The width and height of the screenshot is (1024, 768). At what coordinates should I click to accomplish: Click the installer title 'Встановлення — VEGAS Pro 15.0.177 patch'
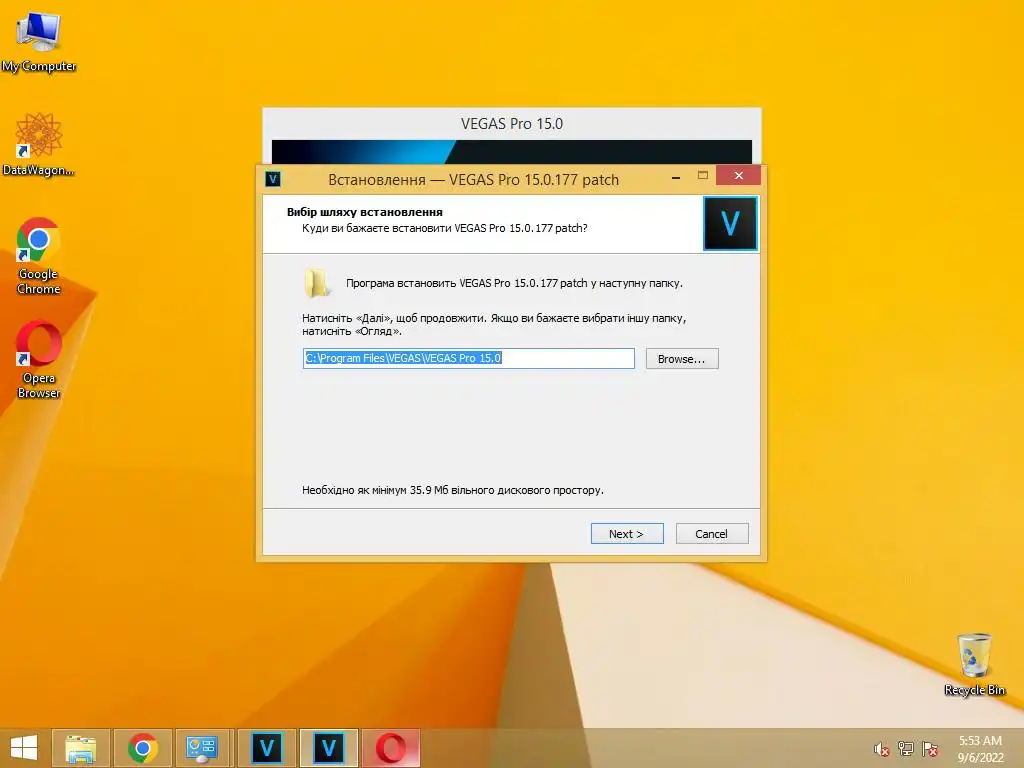pos(473,180)
